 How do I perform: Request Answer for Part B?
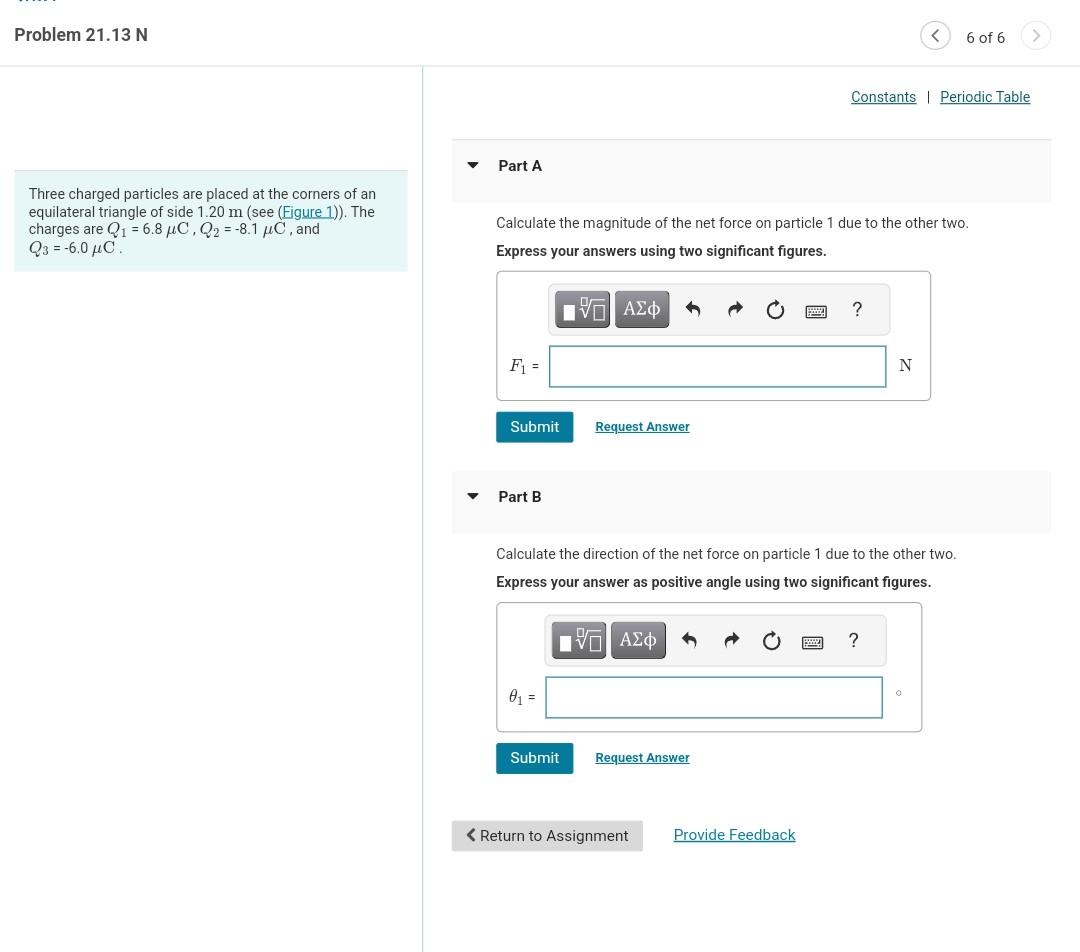pos(641,757)
